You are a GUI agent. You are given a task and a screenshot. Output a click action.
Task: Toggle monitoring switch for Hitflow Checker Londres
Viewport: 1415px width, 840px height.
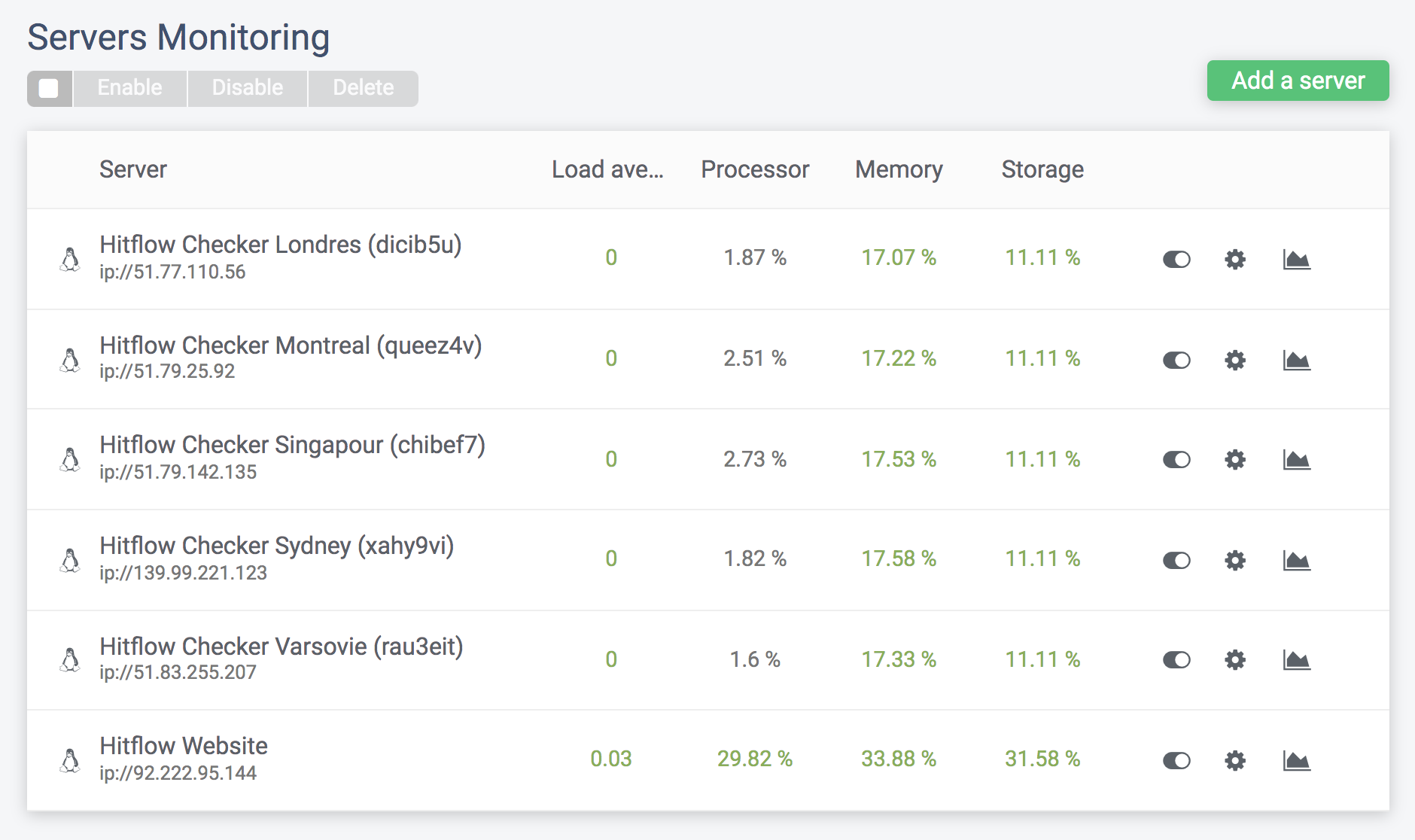pyautogui.click(x=1176, y=260)
